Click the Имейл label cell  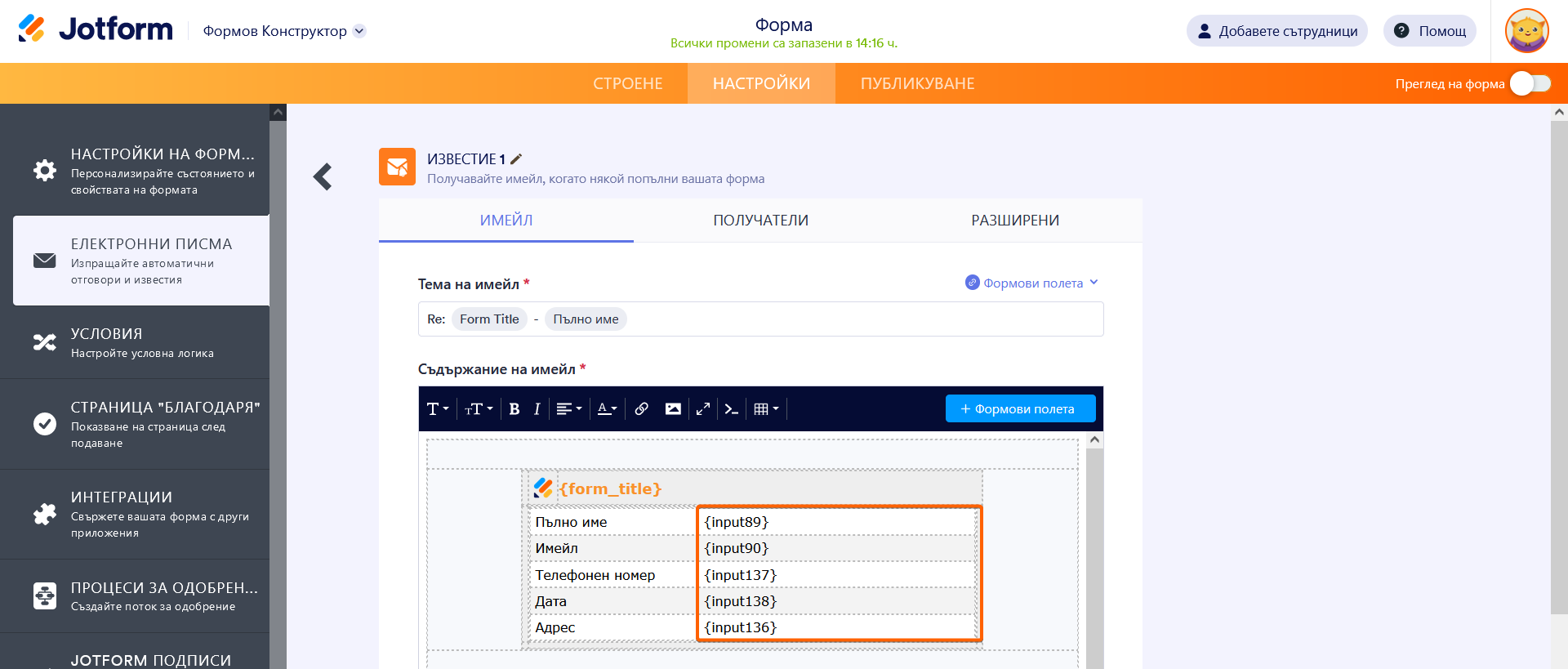click(612, 548)
